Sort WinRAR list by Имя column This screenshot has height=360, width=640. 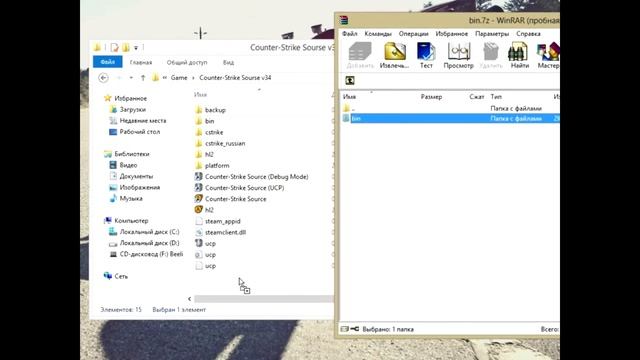tap(349, 97)
